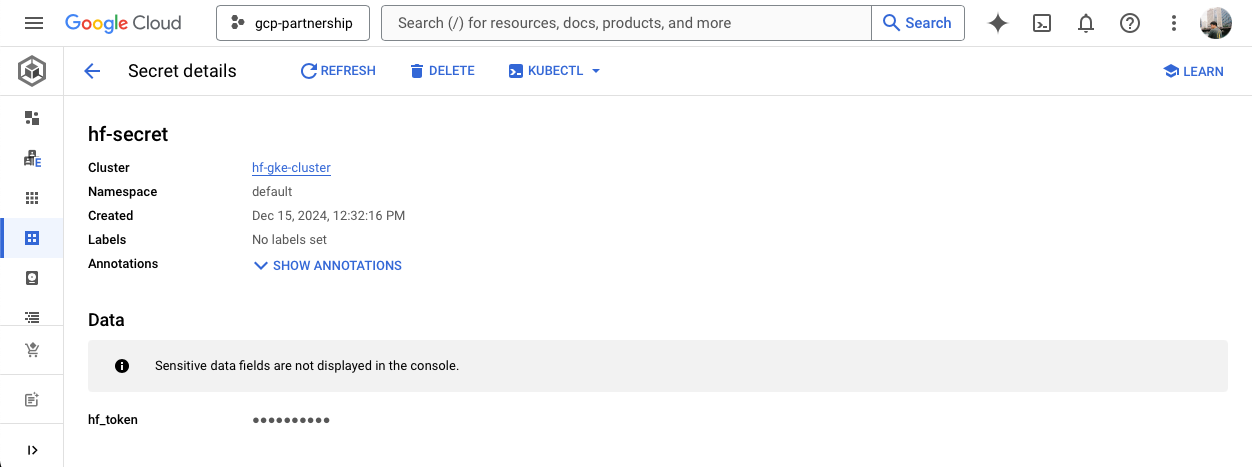Open the three-dot settings and utilities menu

point(1173,23)
